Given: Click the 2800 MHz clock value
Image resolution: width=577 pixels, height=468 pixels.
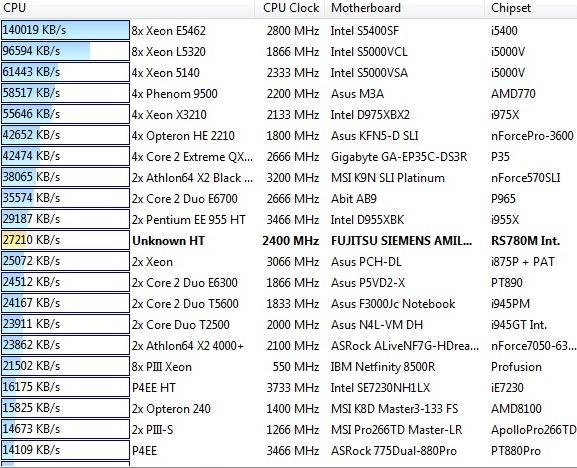Looking at the screenshot, I should click(293, 31).
